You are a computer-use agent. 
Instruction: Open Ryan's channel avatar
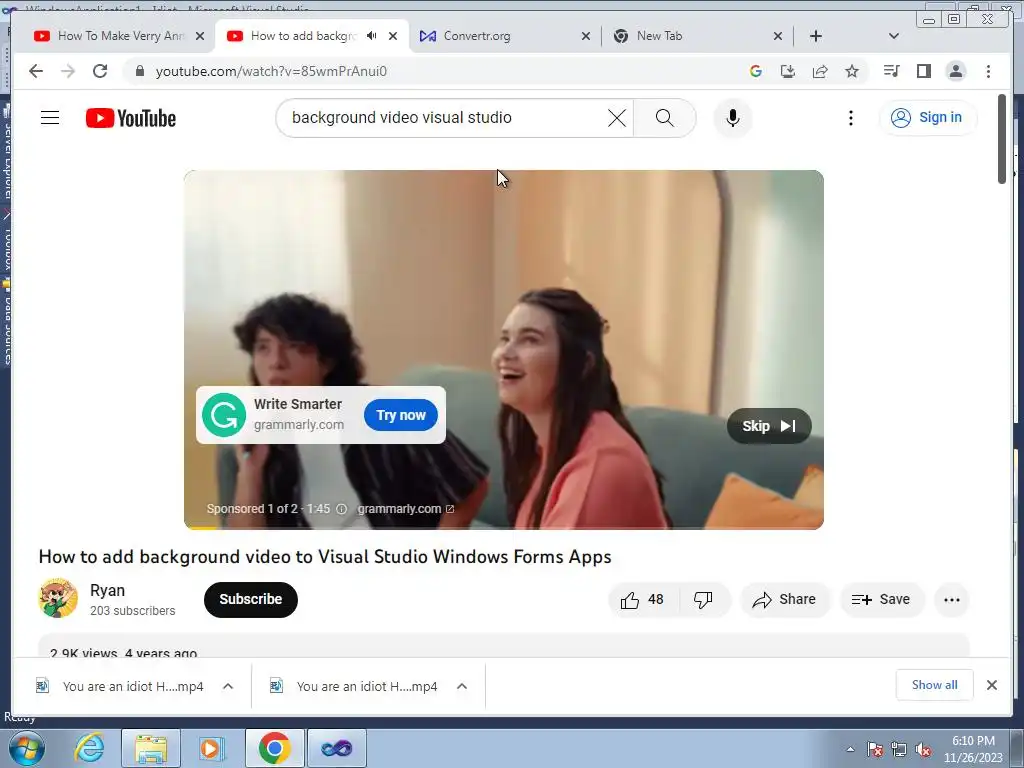click(58, 598)
